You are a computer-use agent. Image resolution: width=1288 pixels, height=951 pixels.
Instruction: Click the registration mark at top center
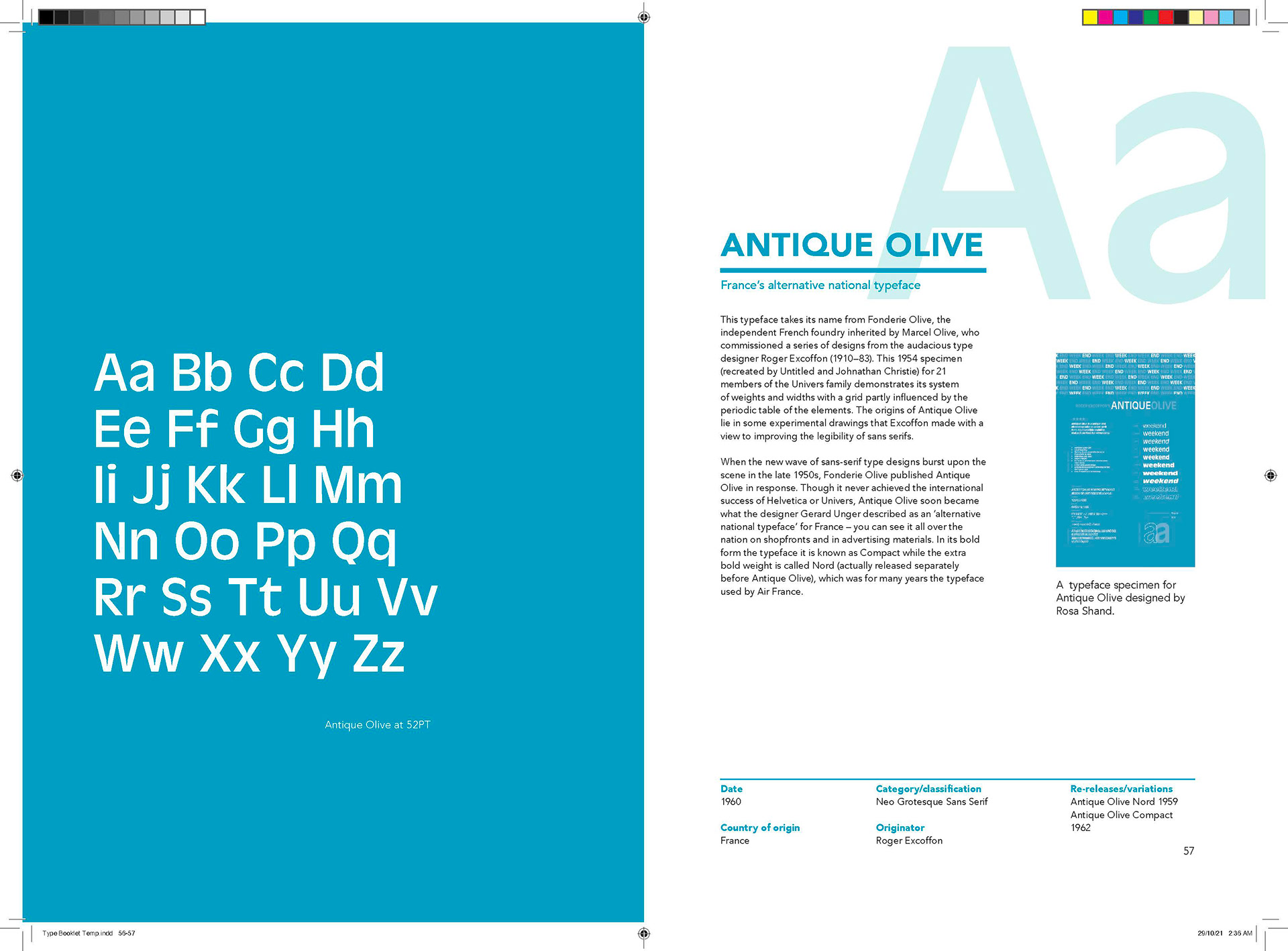644,17
